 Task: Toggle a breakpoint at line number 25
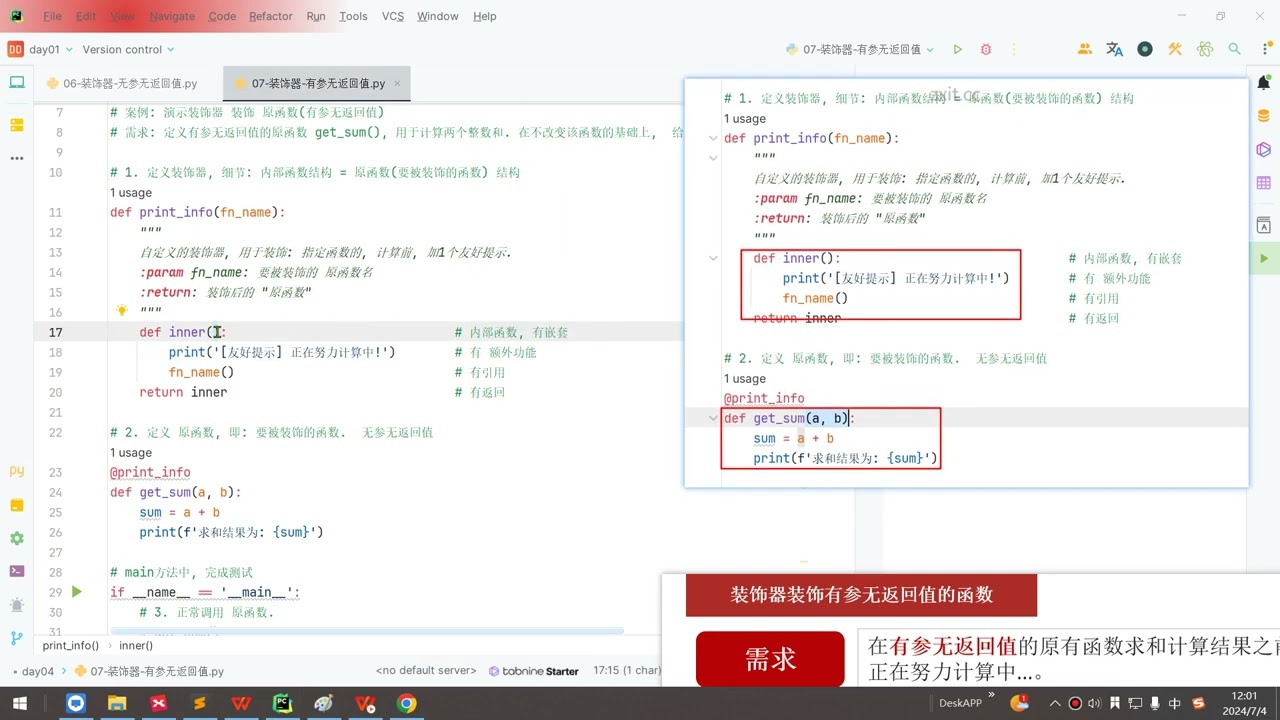pos(55,512)
